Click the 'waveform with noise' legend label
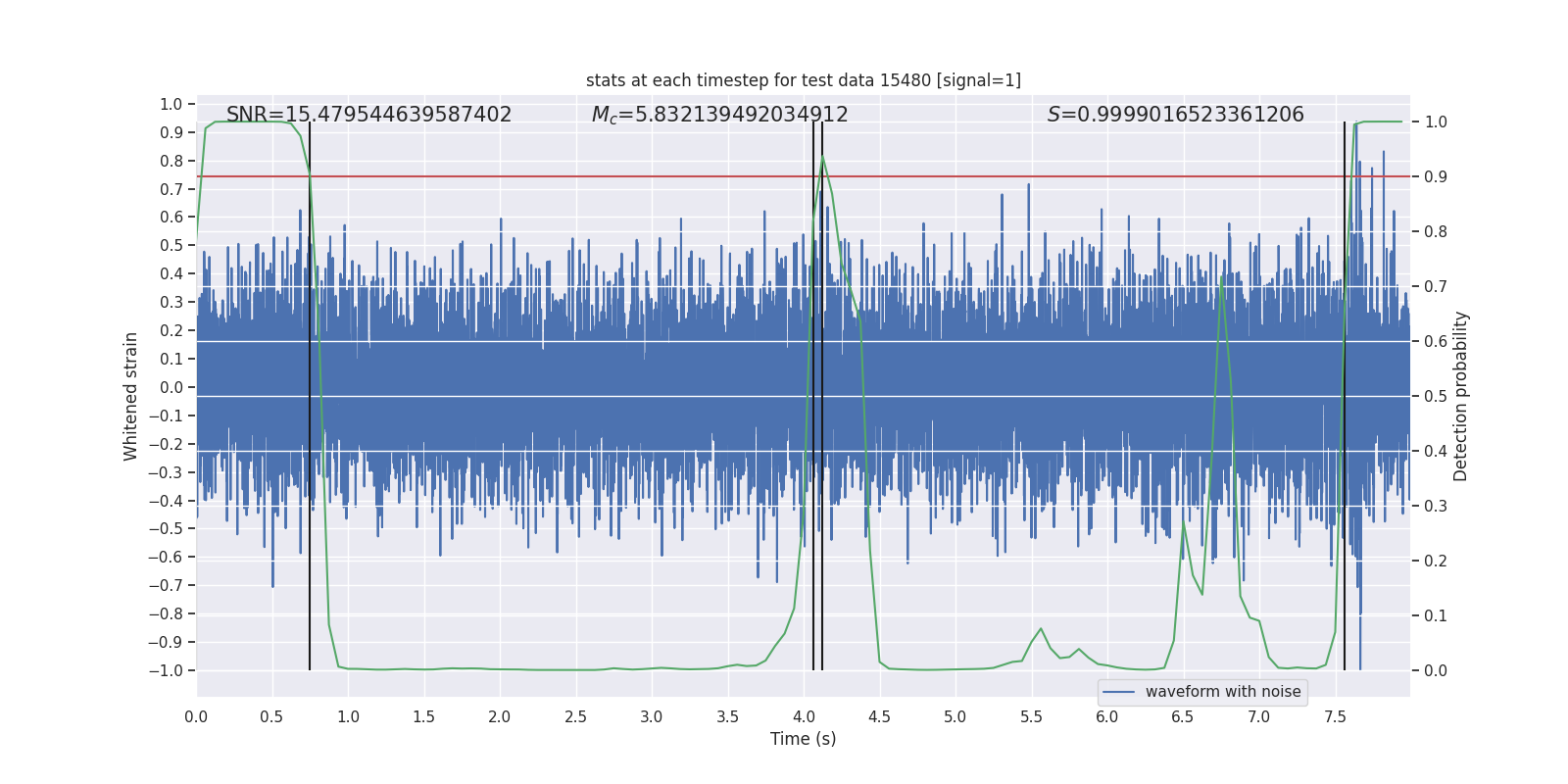Screen dimensions: 1568x784 (1223, 692)
